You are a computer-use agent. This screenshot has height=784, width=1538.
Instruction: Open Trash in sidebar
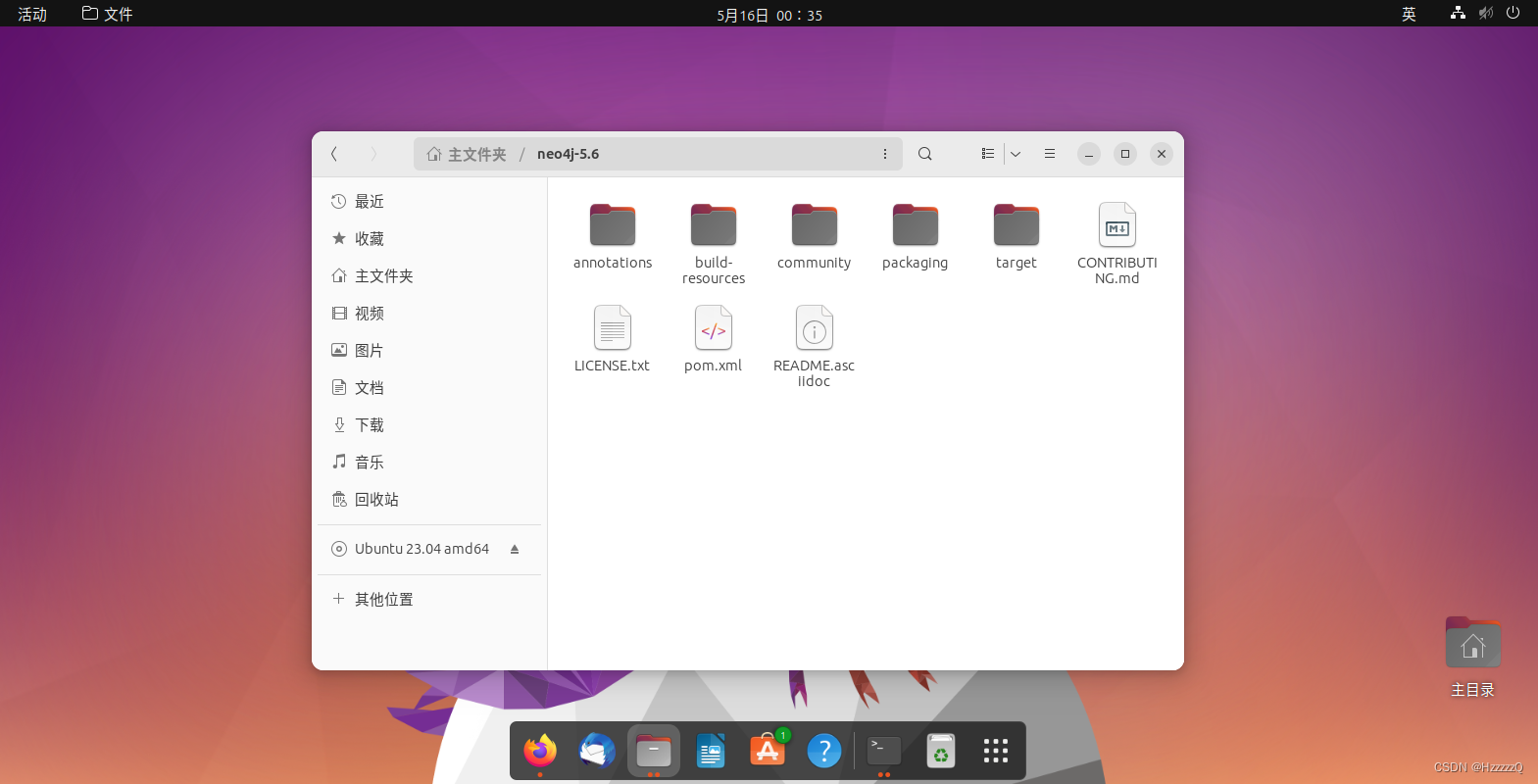(429, 499)
